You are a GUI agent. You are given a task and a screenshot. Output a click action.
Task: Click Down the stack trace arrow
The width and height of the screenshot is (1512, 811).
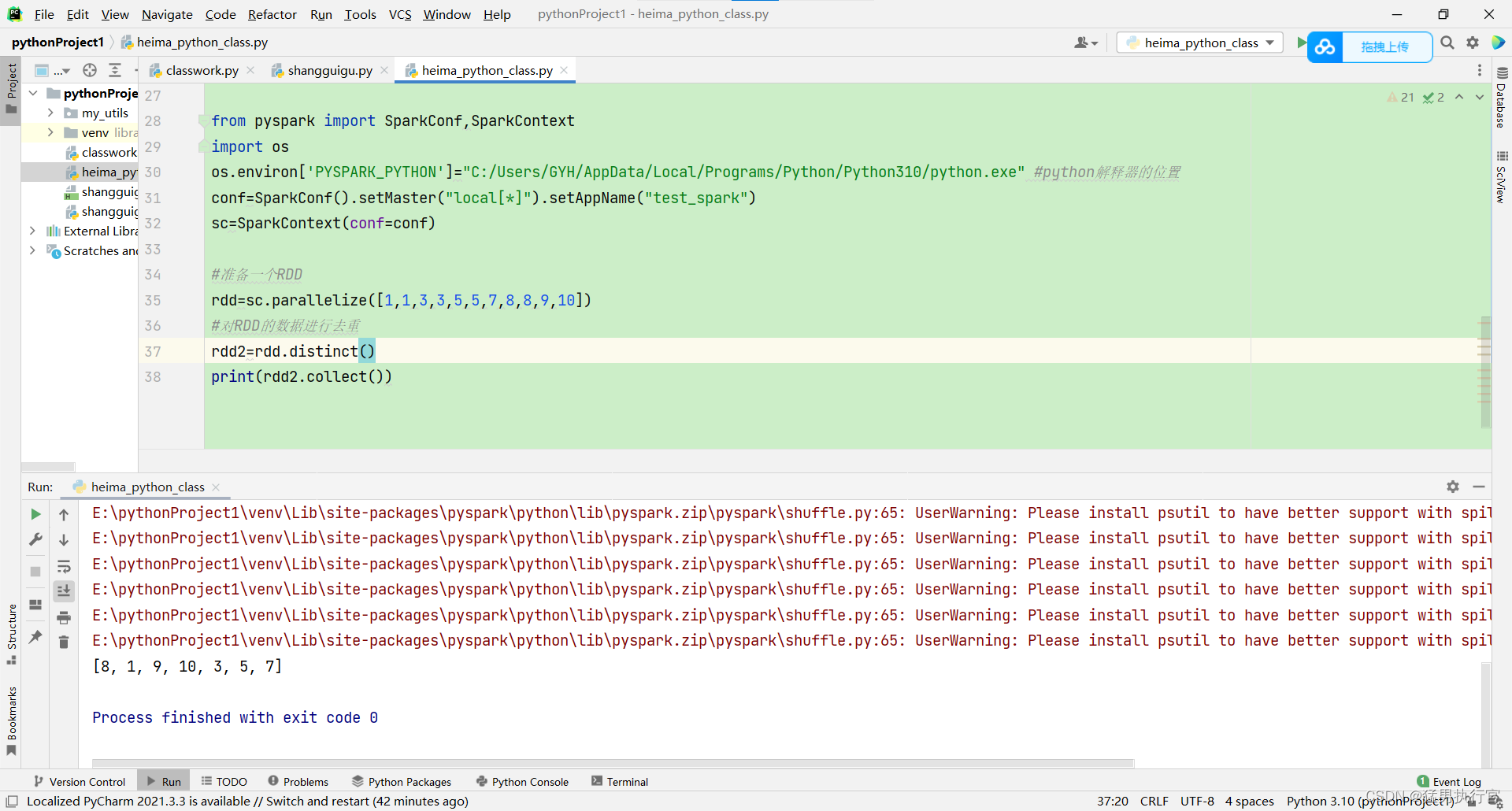tap(64, 539)
